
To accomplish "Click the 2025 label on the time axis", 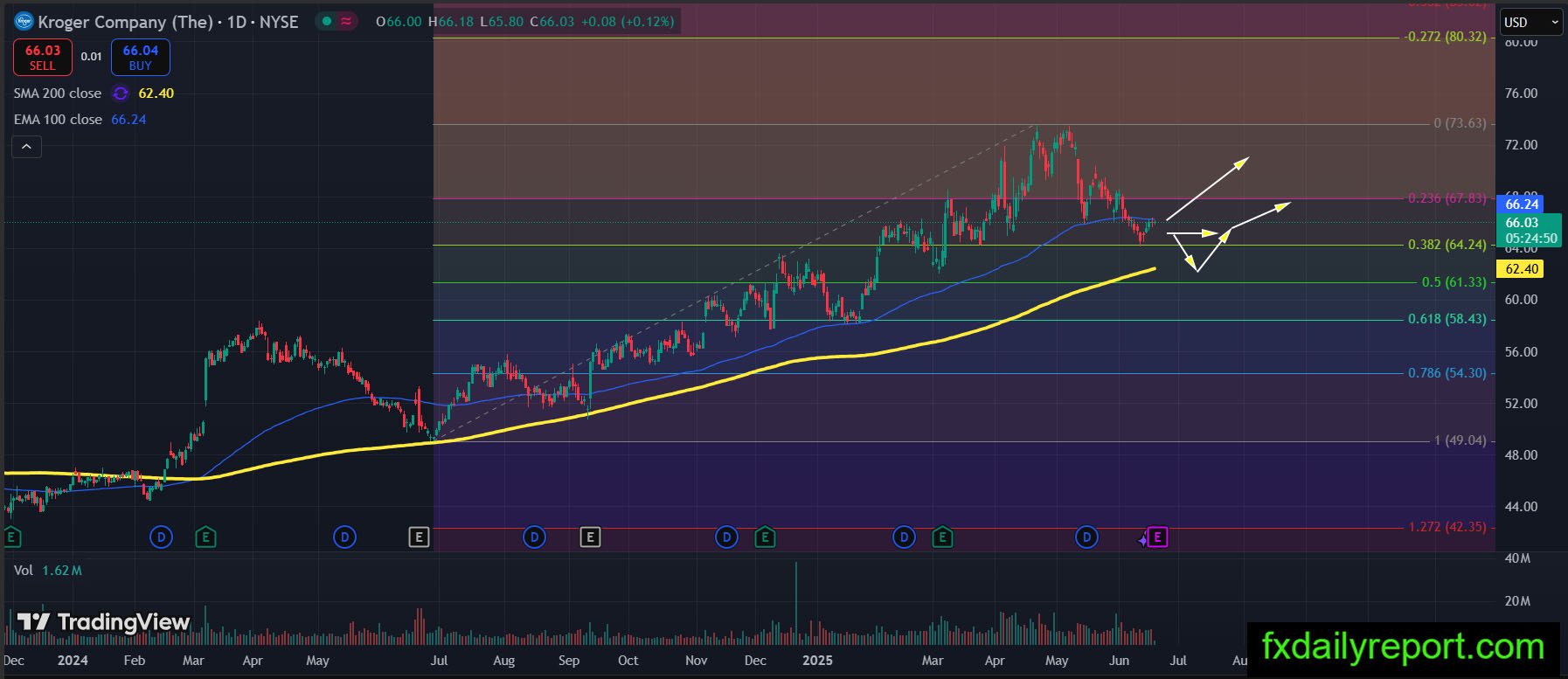I will (817, 661).
